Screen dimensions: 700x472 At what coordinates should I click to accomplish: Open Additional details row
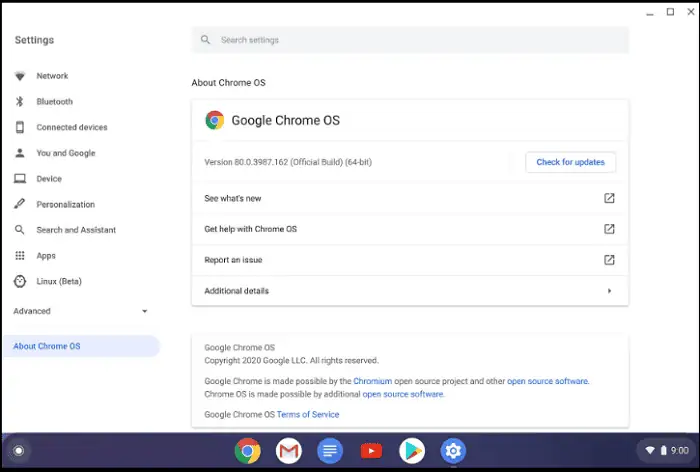tap(410, 291)
